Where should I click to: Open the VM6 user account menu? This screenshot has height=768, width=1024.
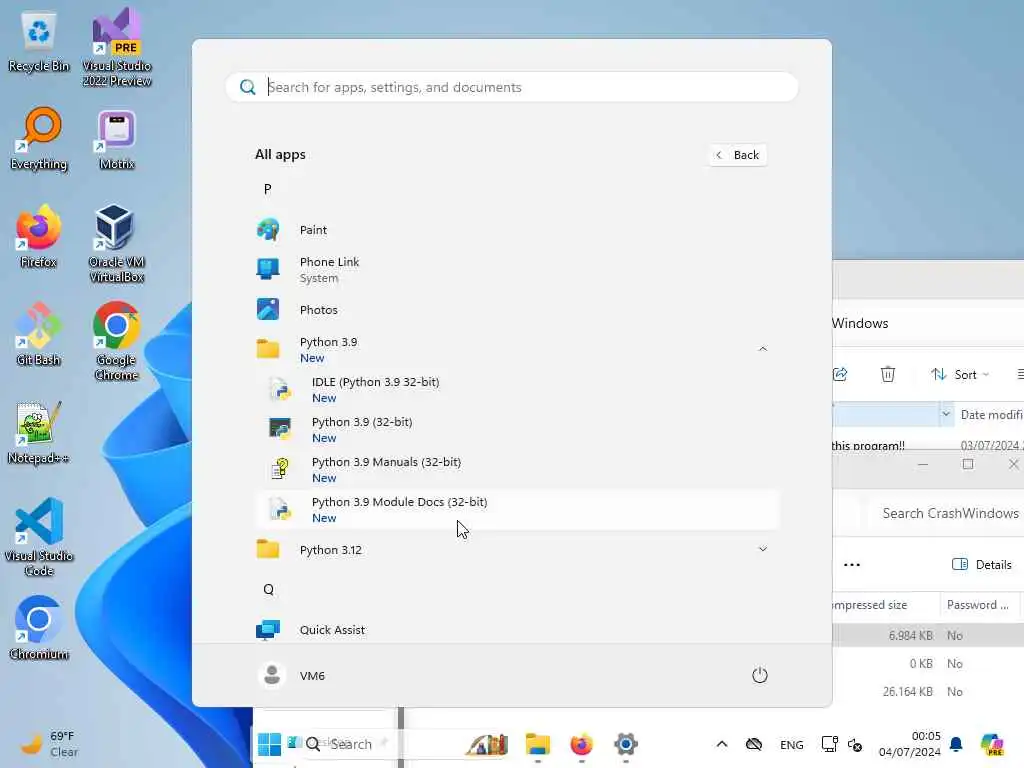pyautogui.click(x=291, y=675)
